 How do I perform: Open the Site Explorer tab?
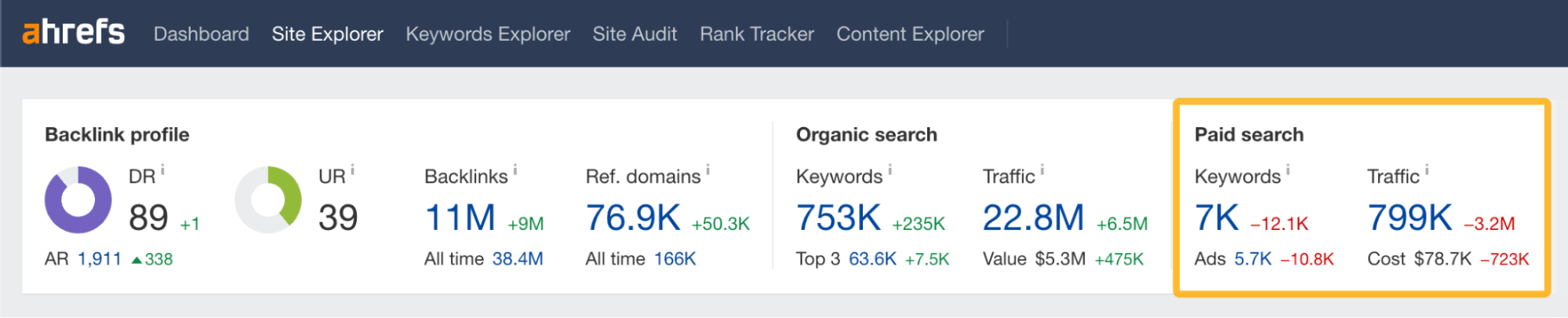pos(327,35)
